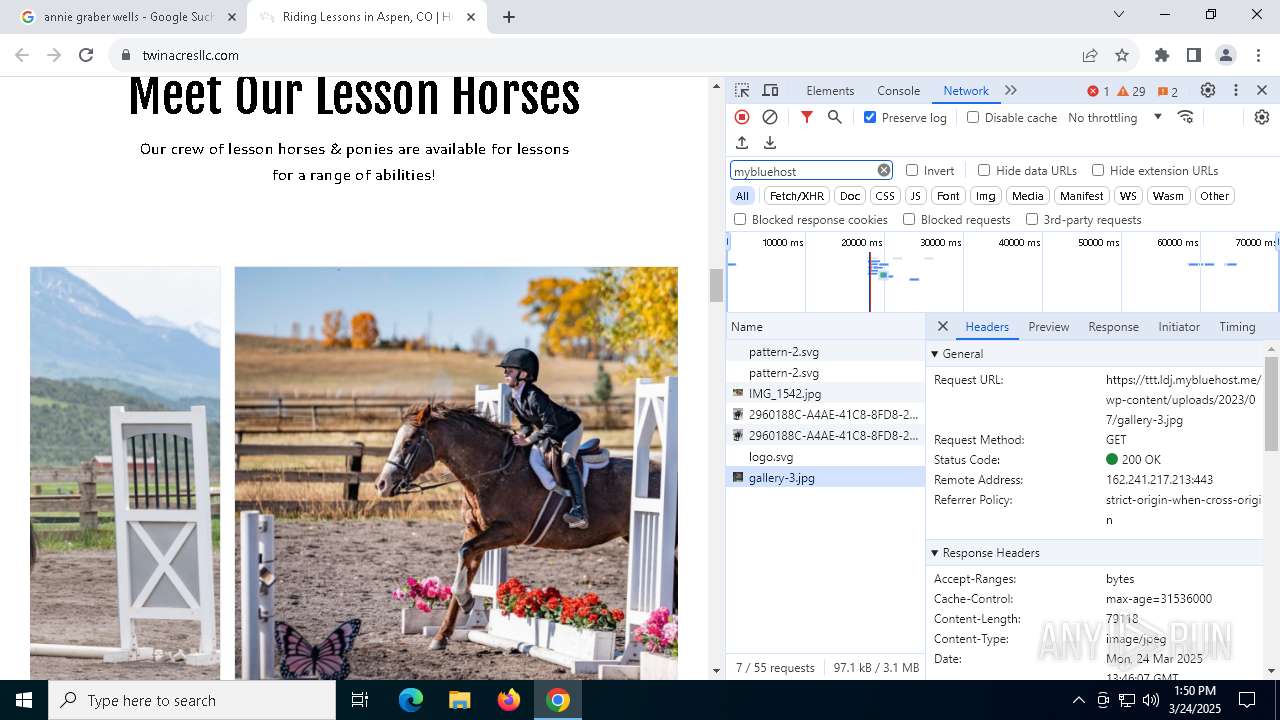The image size is (1280, 720).
Task: Toggle Chrome side panel icon
Action: coord(1194,55)
